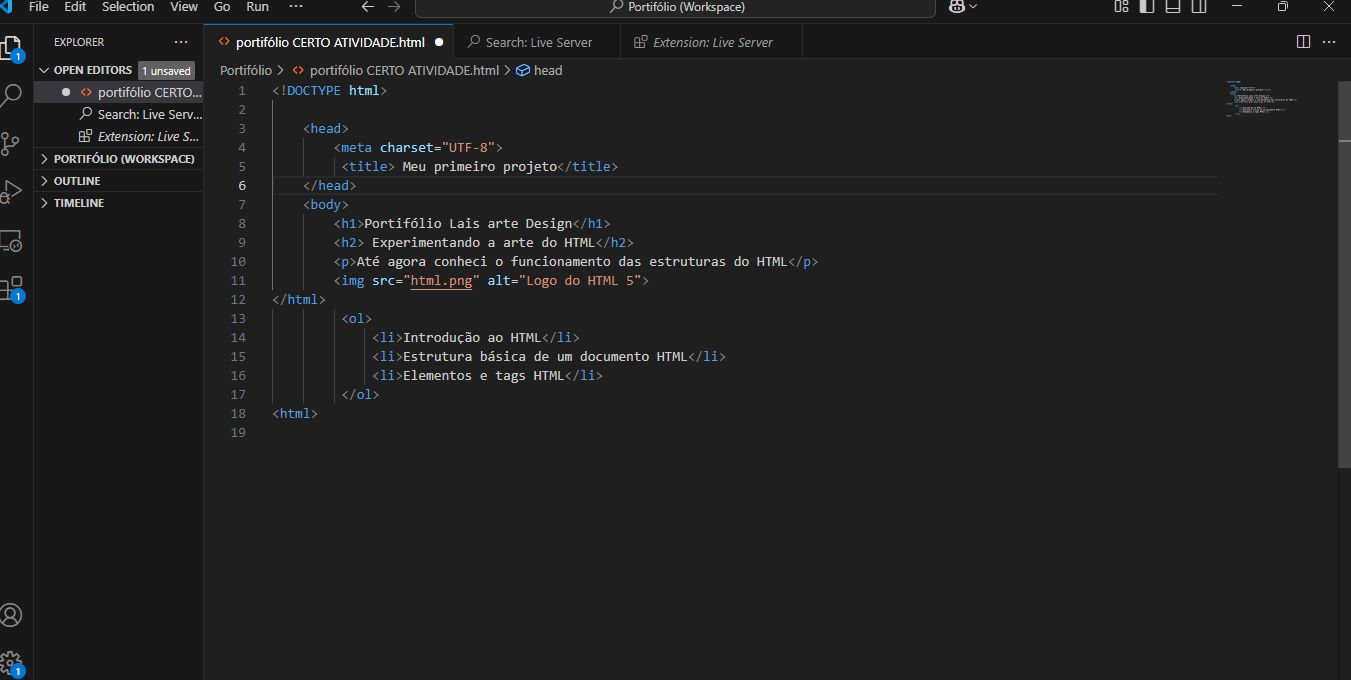
Task: Open editor More Actions ellipsis
Action: pos(1329,42)
